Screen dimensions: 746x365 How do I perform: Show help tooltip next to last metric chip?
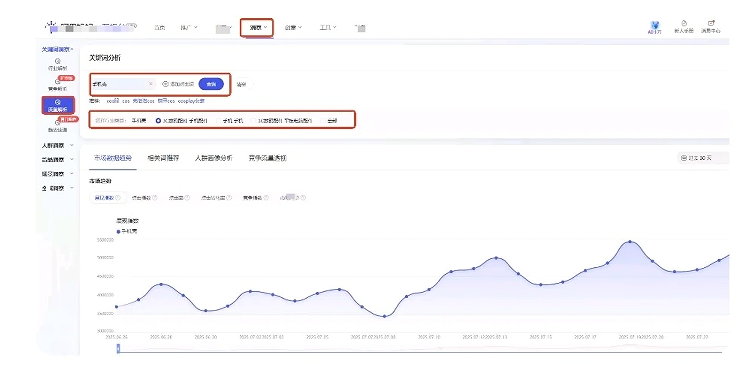[303, 197]
